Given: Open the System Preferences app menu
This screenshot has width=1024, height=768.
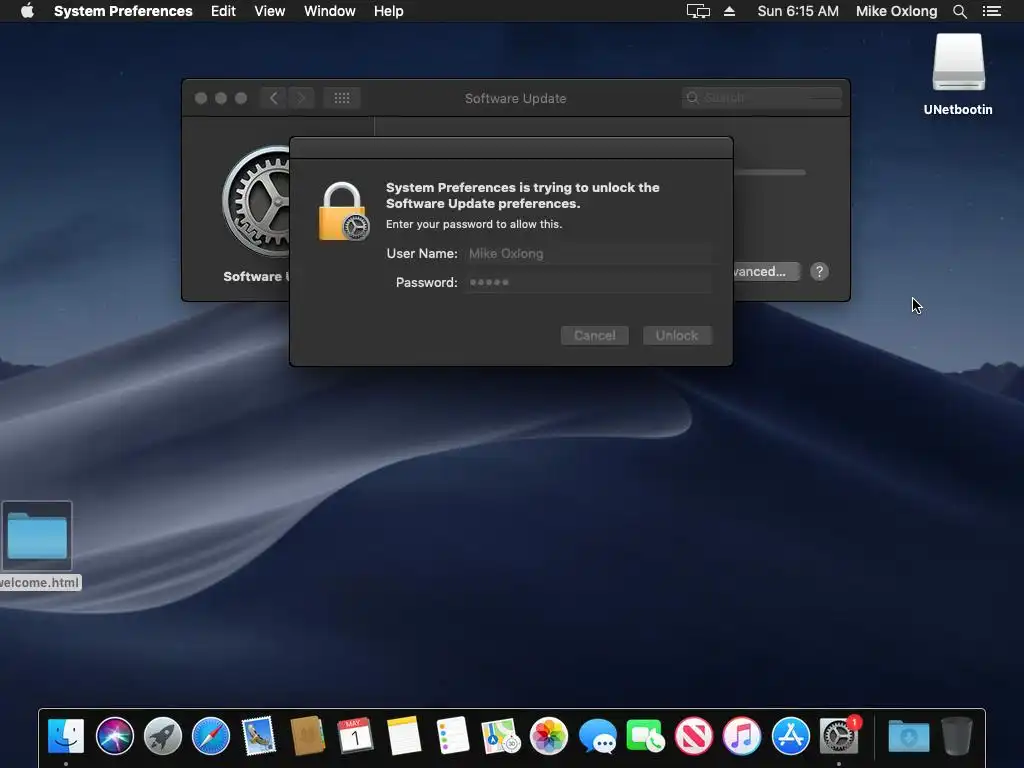Looking at the screenshot, I should tap(123, 11).
